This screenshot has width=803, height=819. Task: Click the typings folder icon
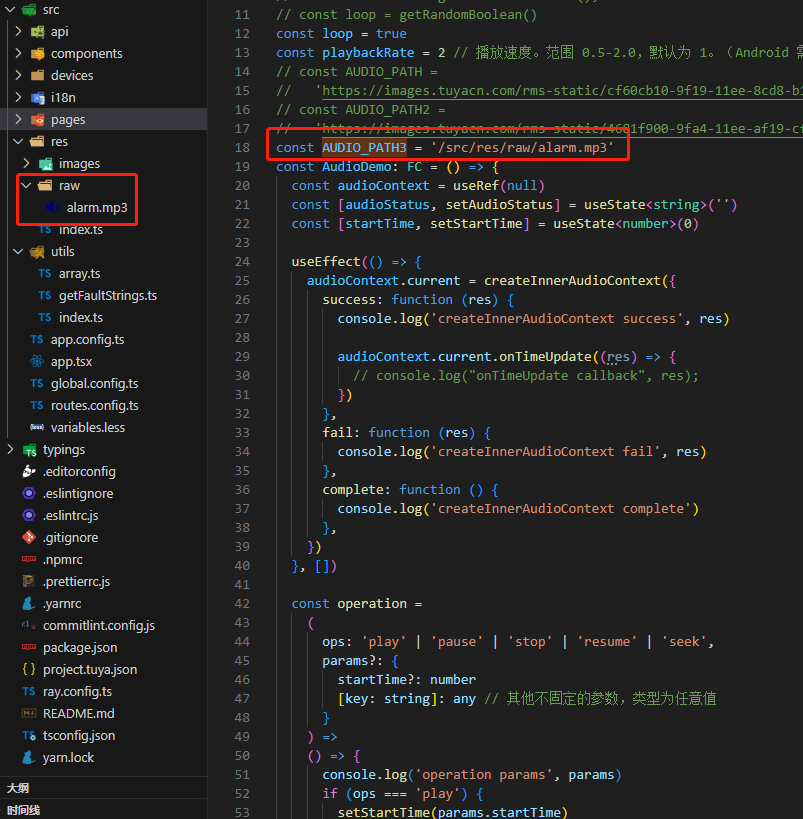(x=29, y=450)
